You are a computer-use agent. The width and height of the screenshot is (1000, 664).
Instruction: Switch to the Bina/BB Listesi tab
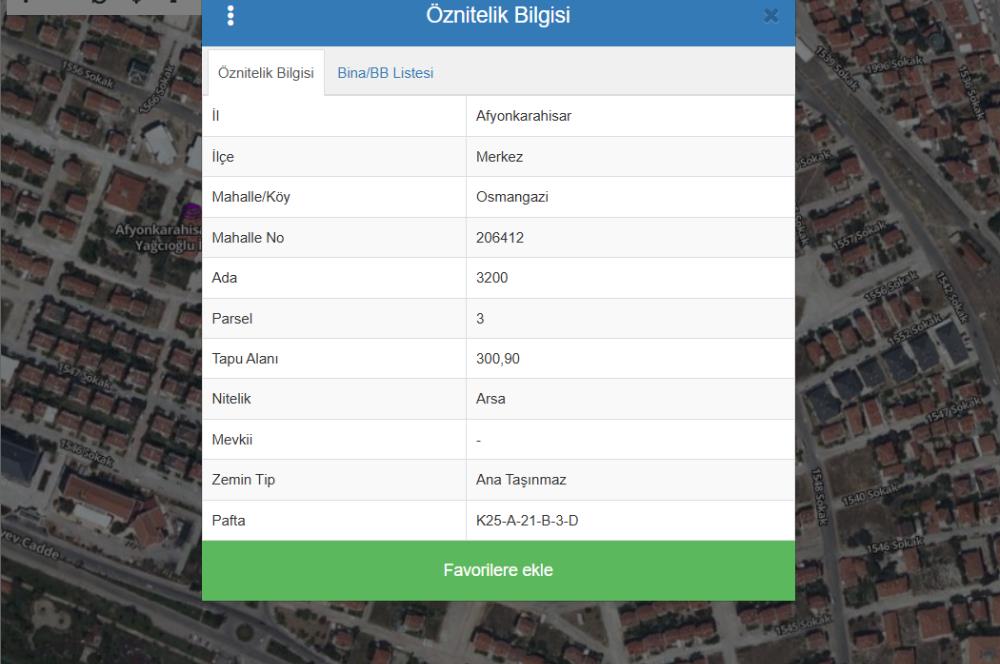pos(385,72)
